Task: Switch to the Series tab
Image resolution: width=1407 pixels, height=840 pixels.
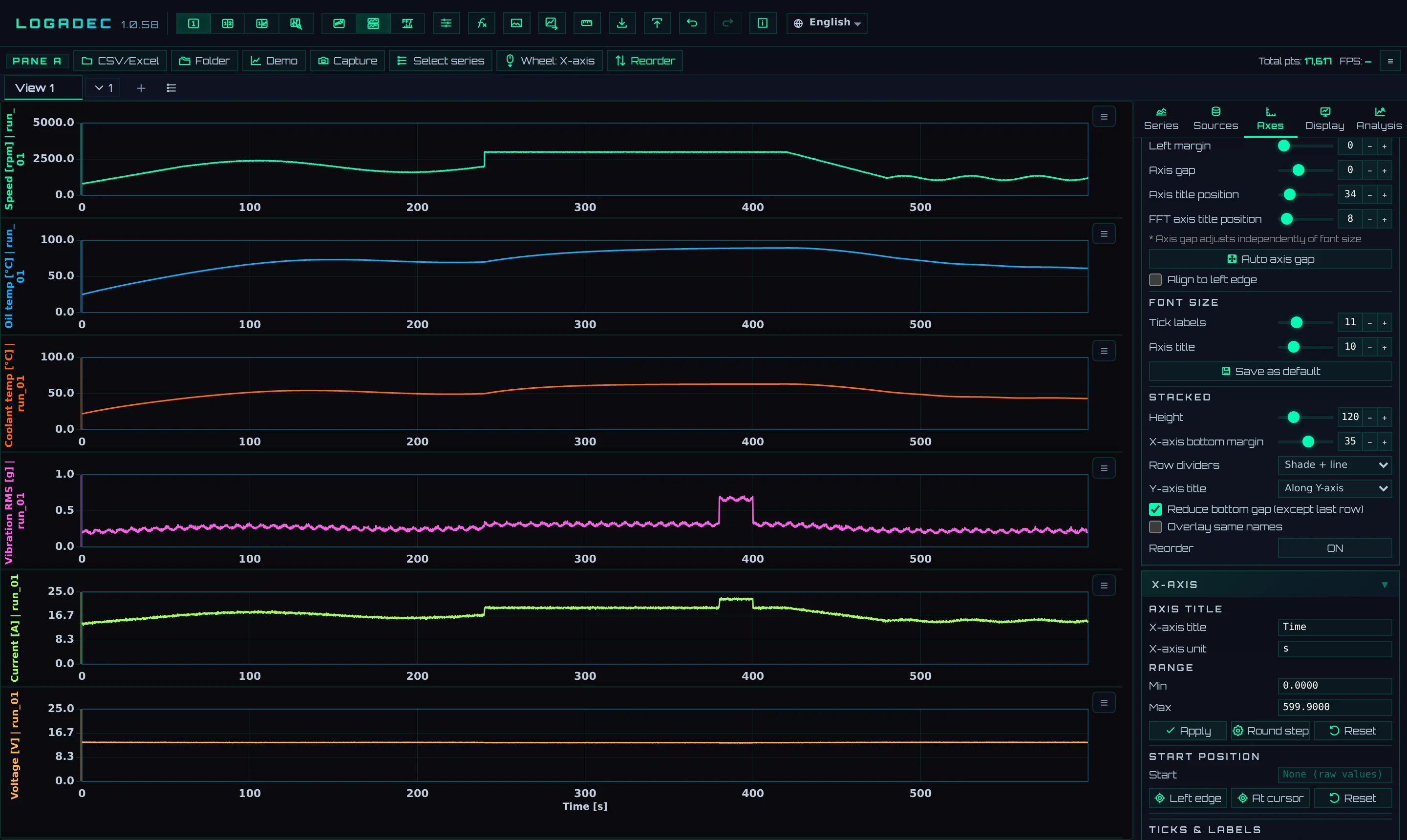Action: point(1161,119)
